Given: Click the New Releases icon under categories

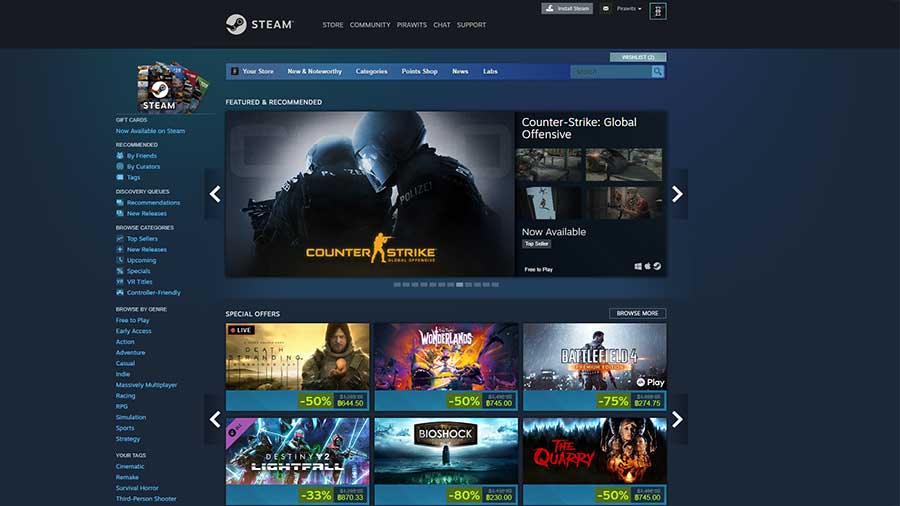Looking at the screenshot, I should (120, 250).
